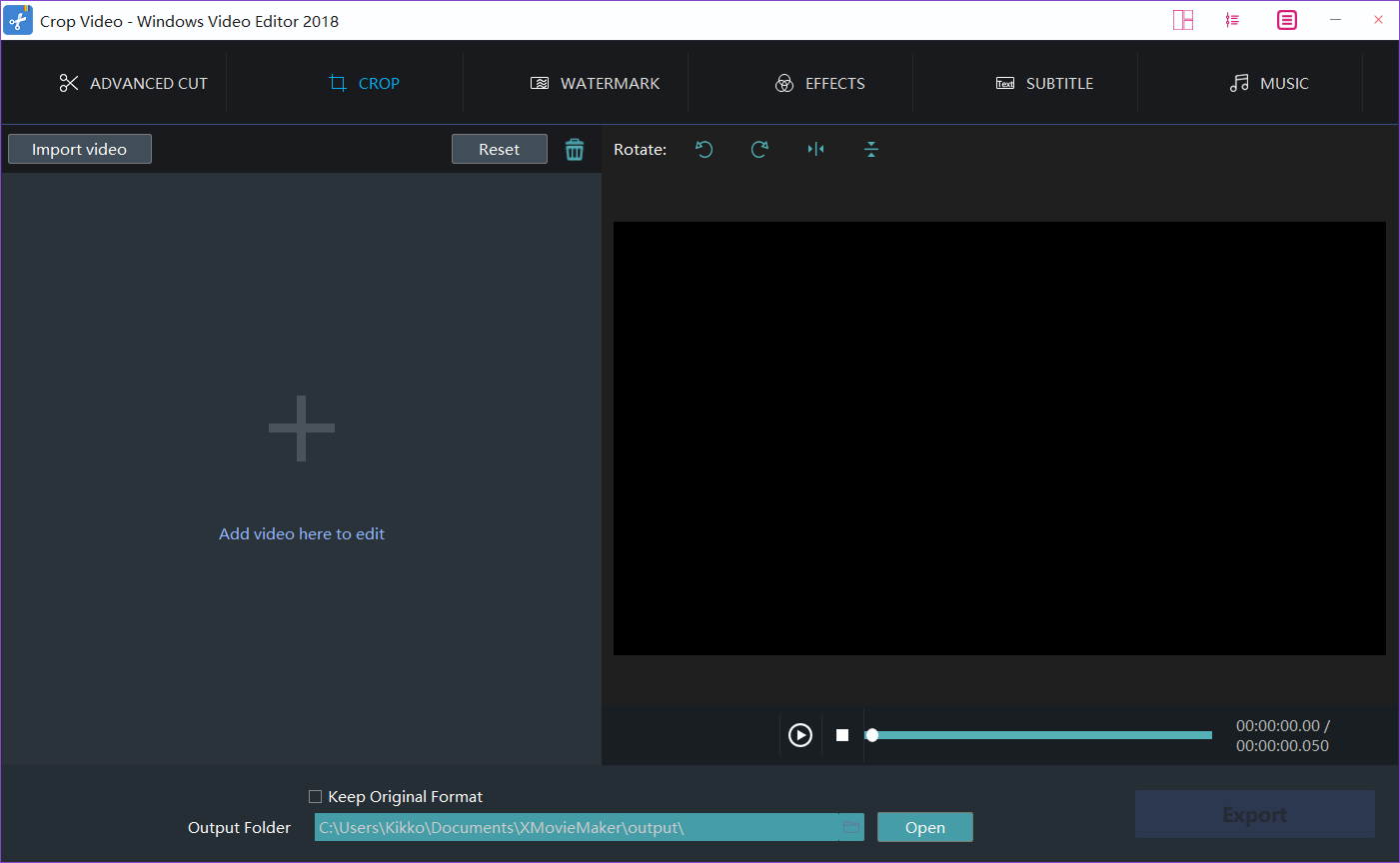Screen dimensions: 1400x863
Task: Delete video with the trash icon
Action: pyautogui.click(x=575, y=149)
